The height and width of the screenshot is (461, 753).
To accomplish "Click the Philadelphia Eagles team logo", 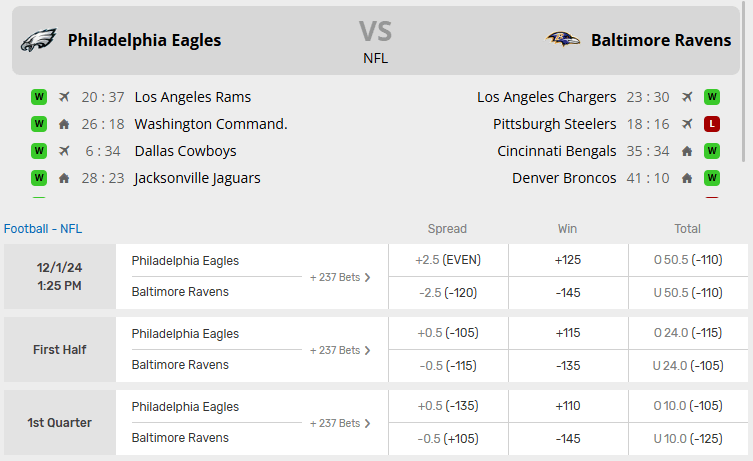I will click(38, 40).
